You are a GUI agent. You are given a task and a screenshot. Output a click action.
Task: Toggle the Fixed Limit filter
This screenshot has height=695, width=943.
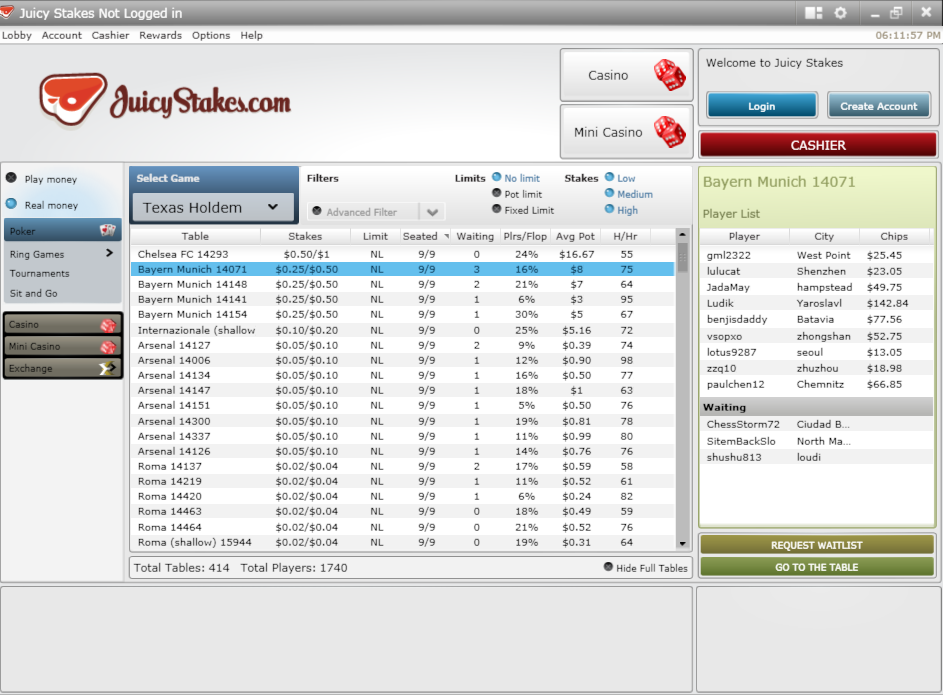coord(497,209)
